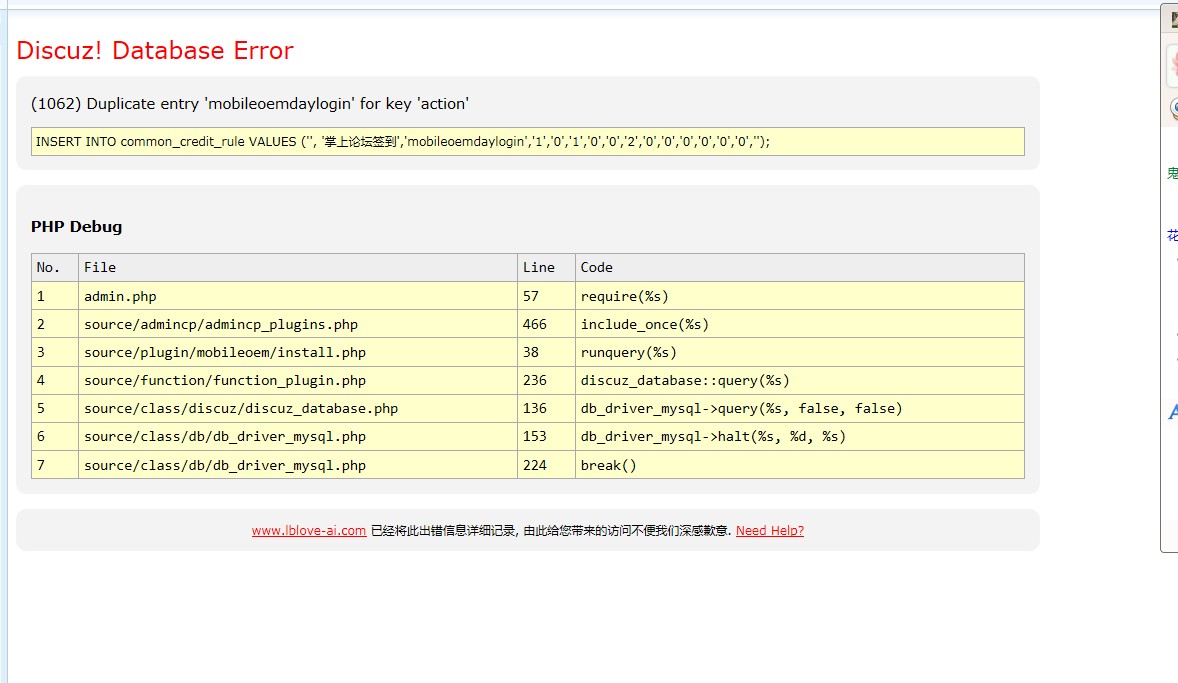Click the PHP Debug heading
The width and height of the screenshot is (1178, 683).
pos(76,226)
